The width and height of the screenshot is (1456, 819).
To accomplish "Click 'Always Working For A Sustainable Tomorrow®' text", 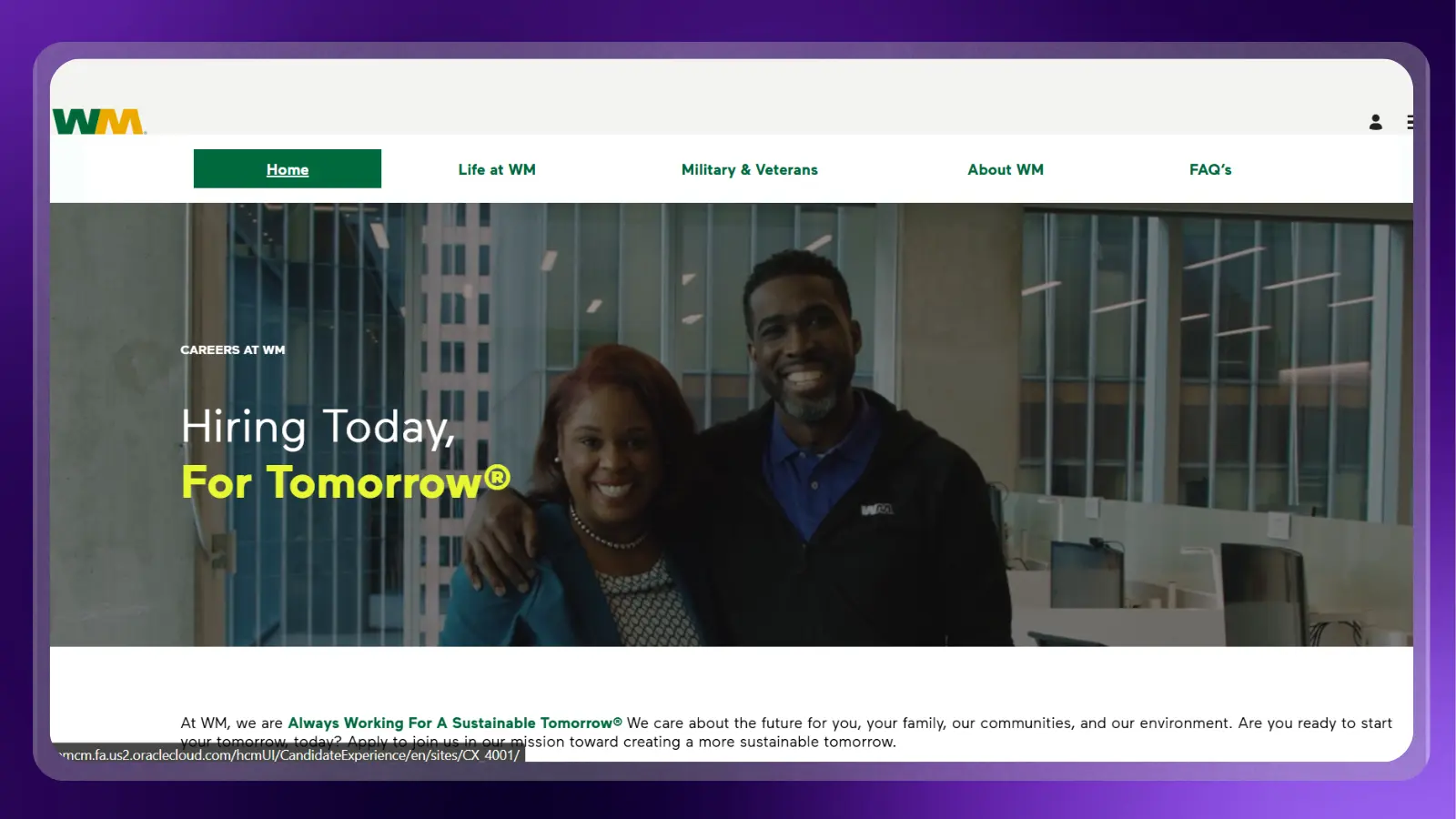I will point(455,723).
